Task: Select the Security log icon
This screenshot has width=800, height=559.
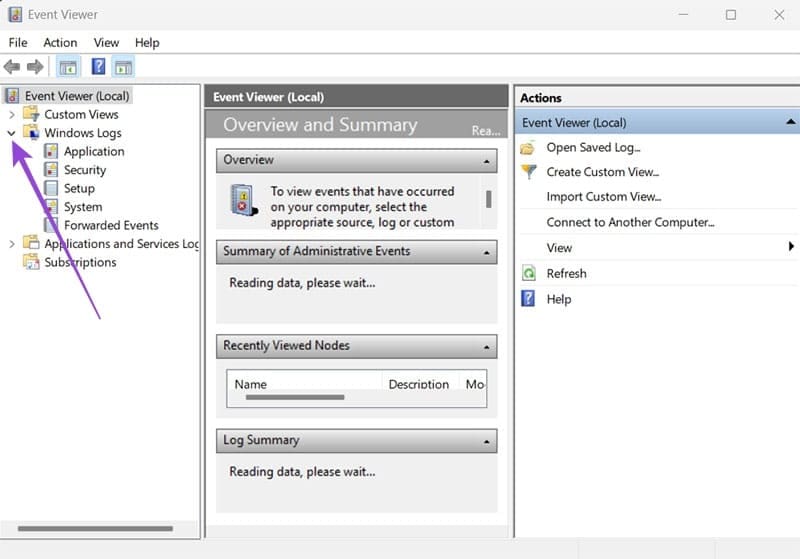Action: 51,170
